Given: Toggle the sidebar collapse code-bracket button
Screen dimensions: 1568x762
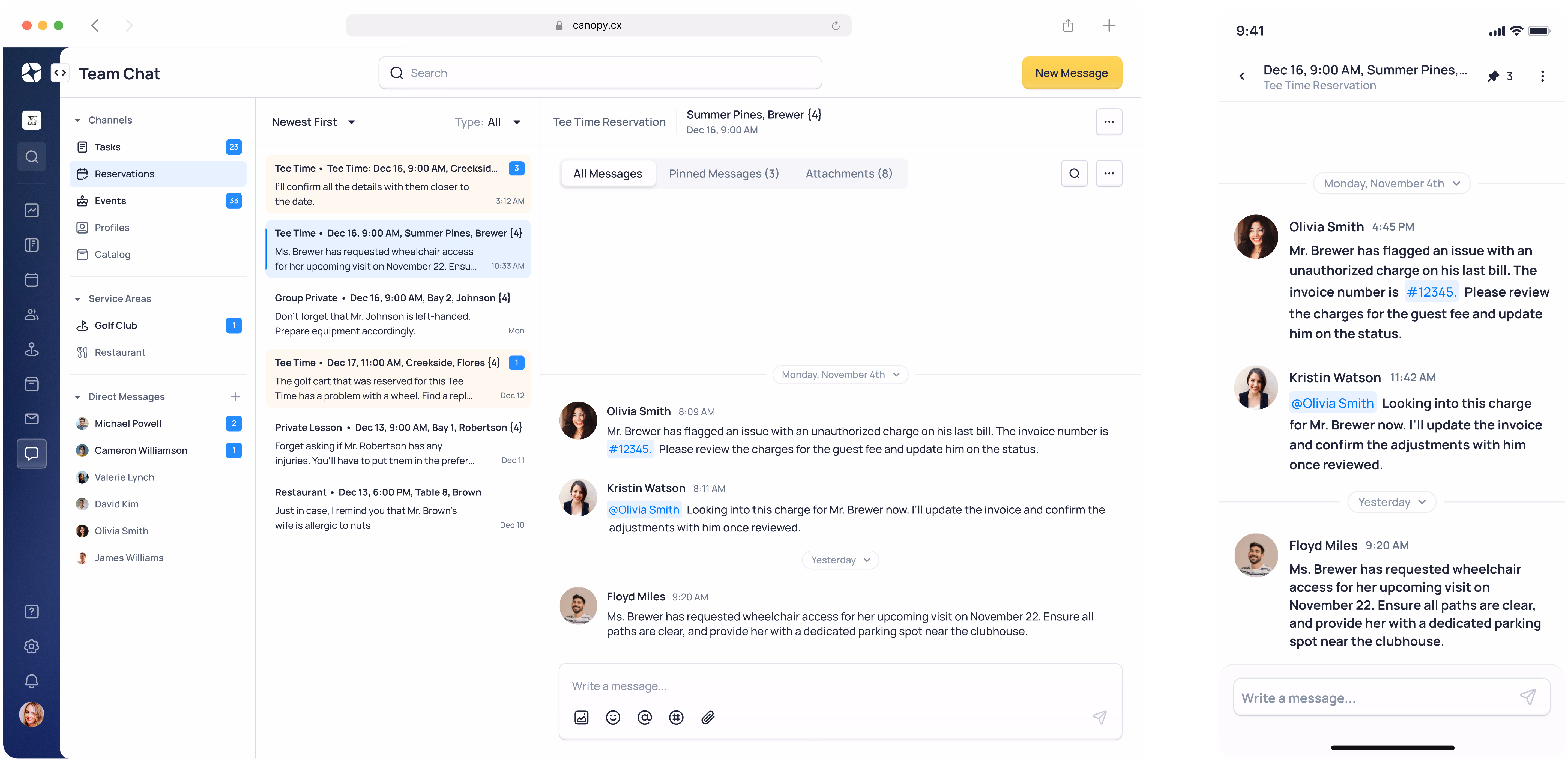Looking at the screenshot, I should coord(60,73).
